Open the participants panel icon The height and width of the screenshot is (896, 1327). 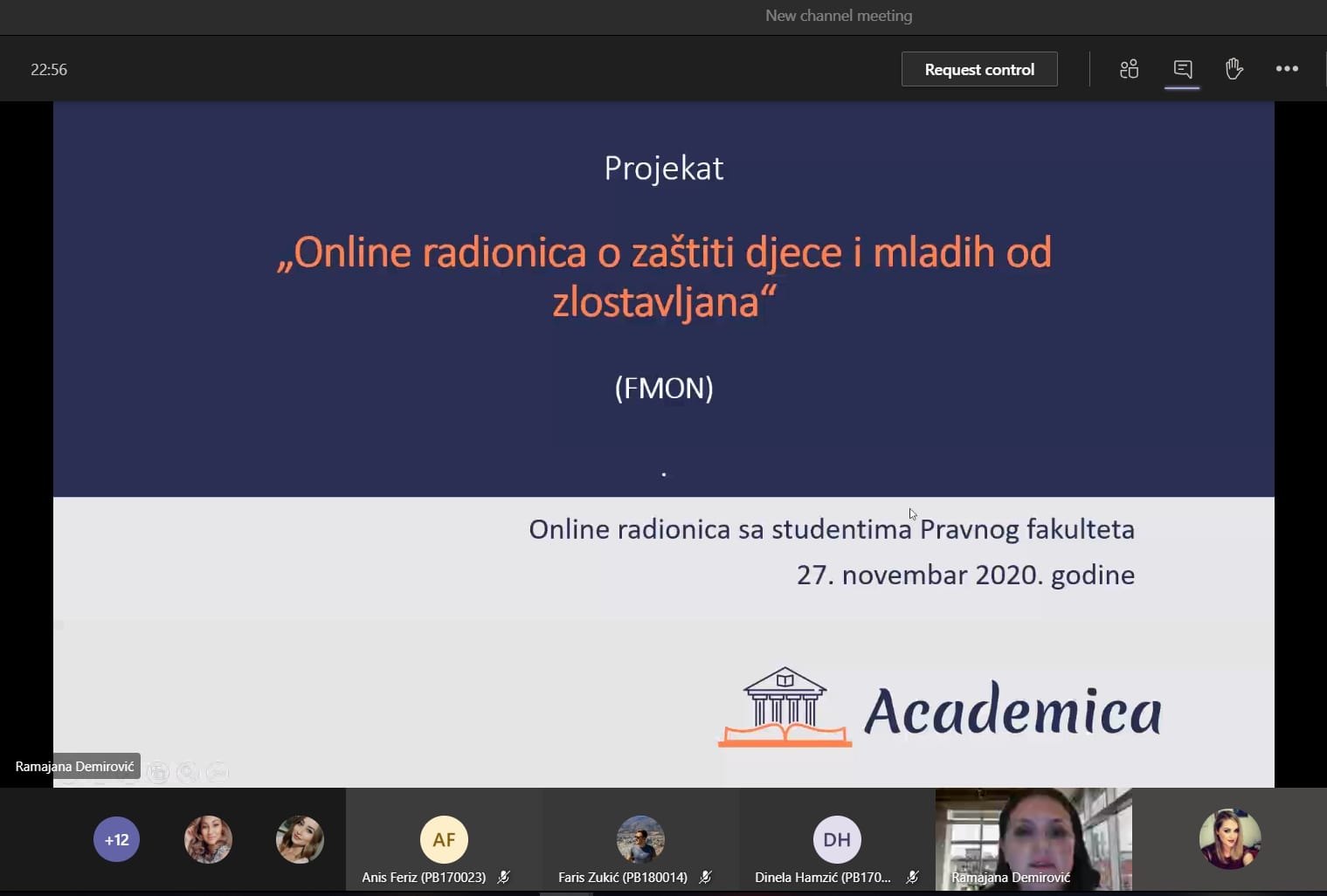click(x=1129, y=69)
